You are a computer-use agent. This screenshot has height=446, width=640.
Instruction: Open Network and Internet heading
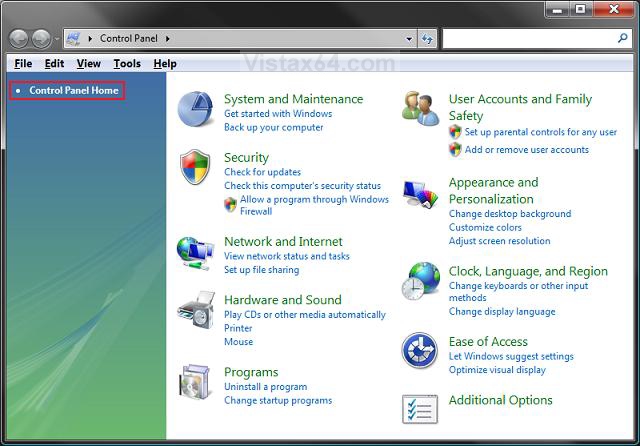click(283, 242)
